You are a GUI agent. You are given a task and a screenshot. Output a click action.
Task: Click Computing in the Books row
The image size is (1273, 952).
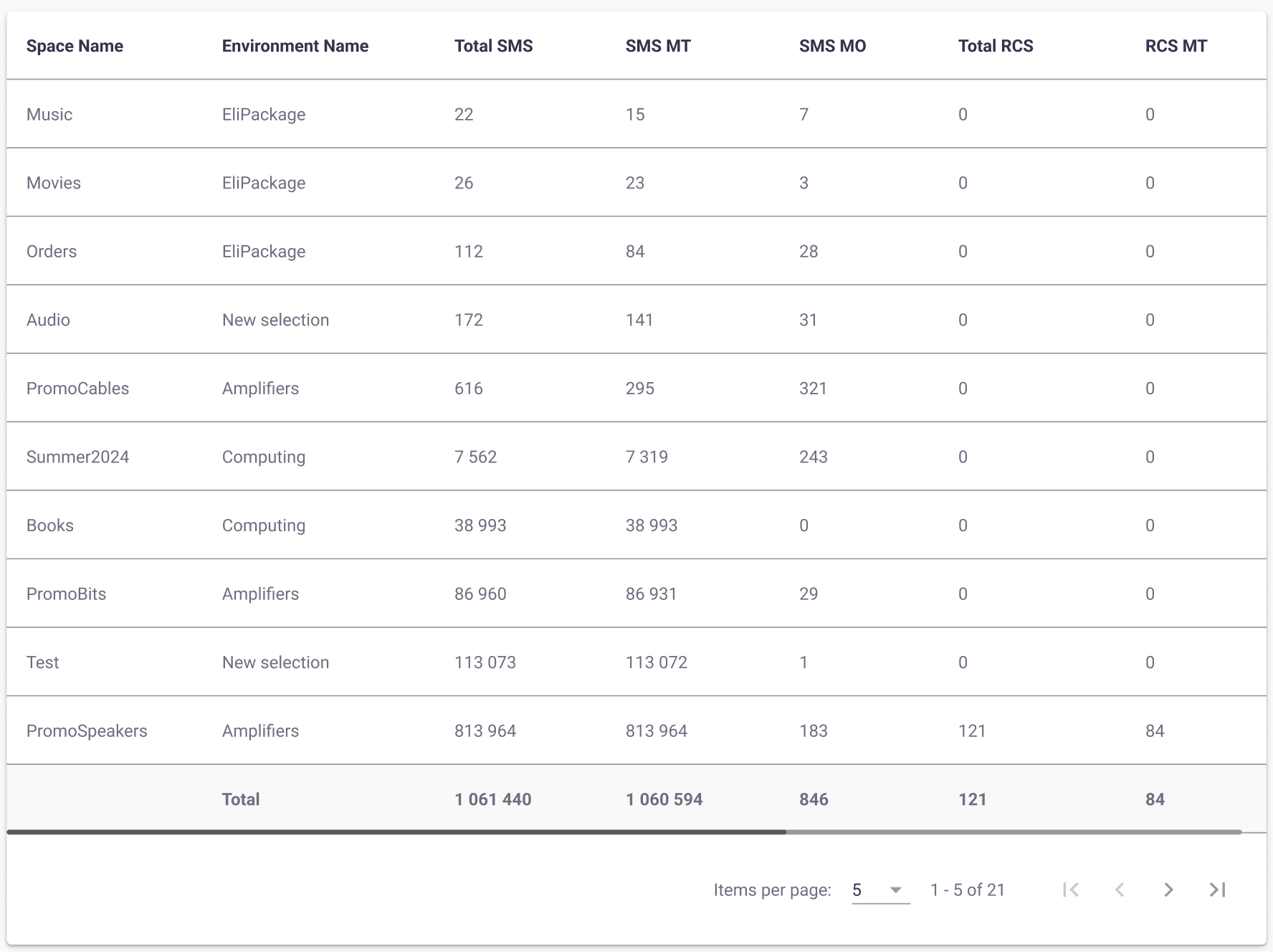click(264, 525)
